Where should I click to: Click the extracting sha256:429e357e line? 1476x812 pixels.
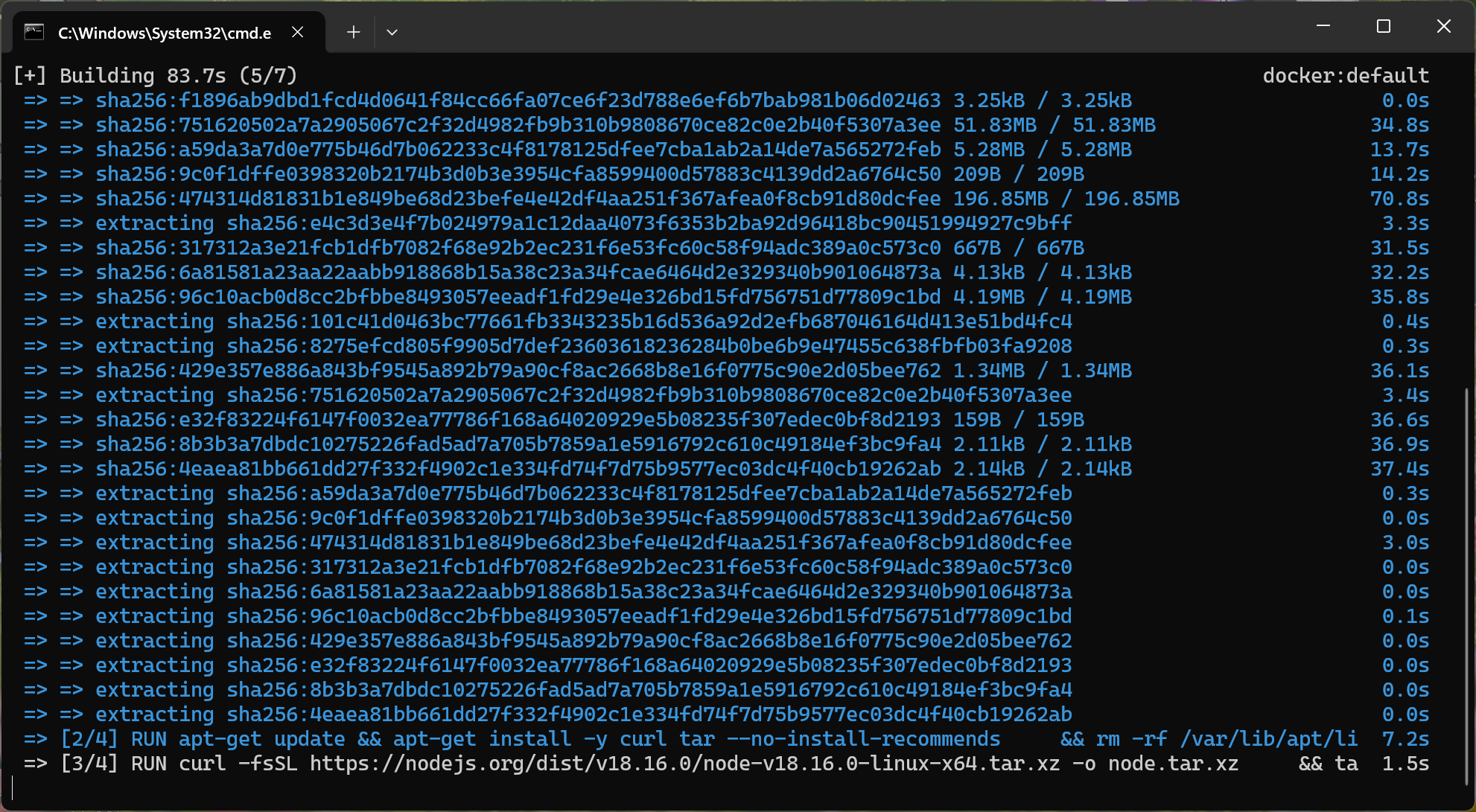coord(726,640)
